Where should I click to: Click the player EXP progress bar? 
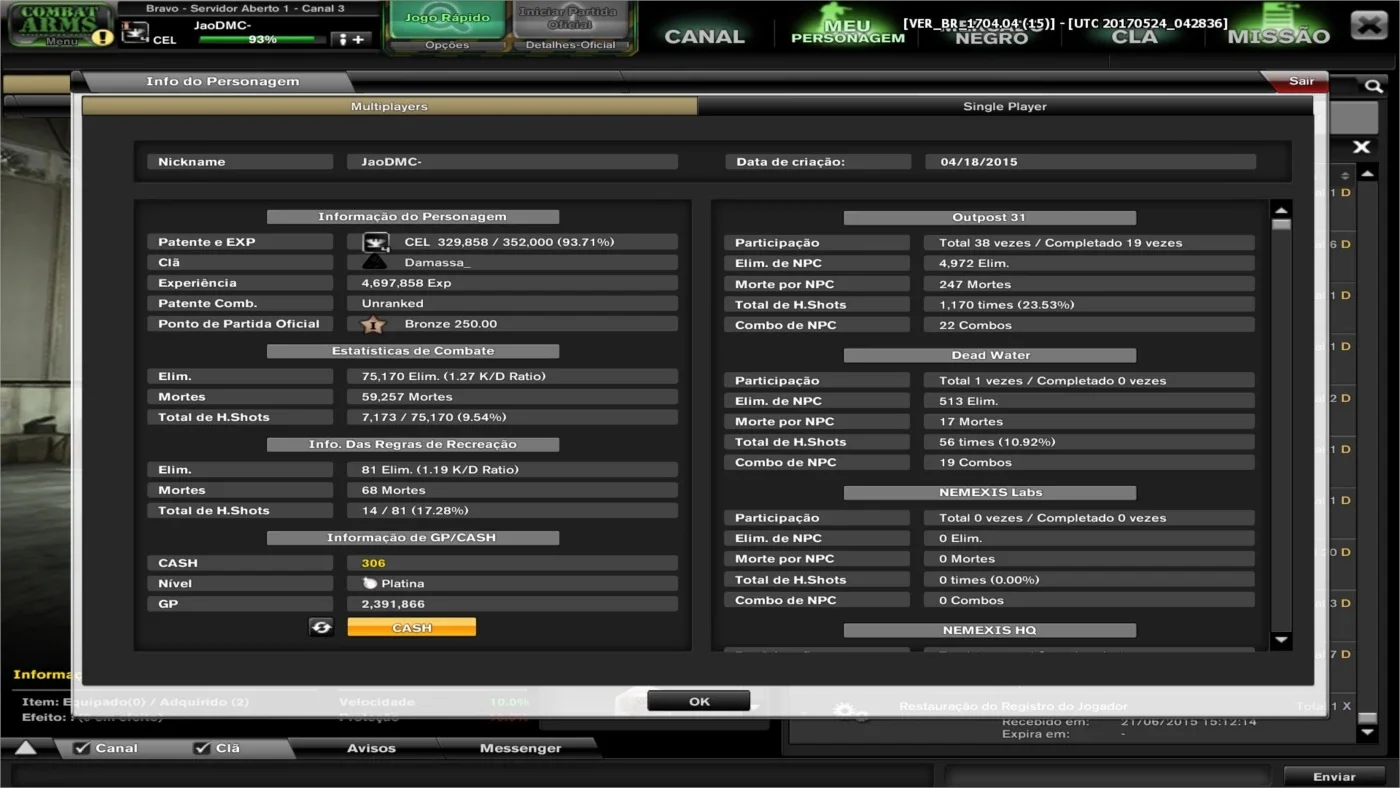pos(262,40)
